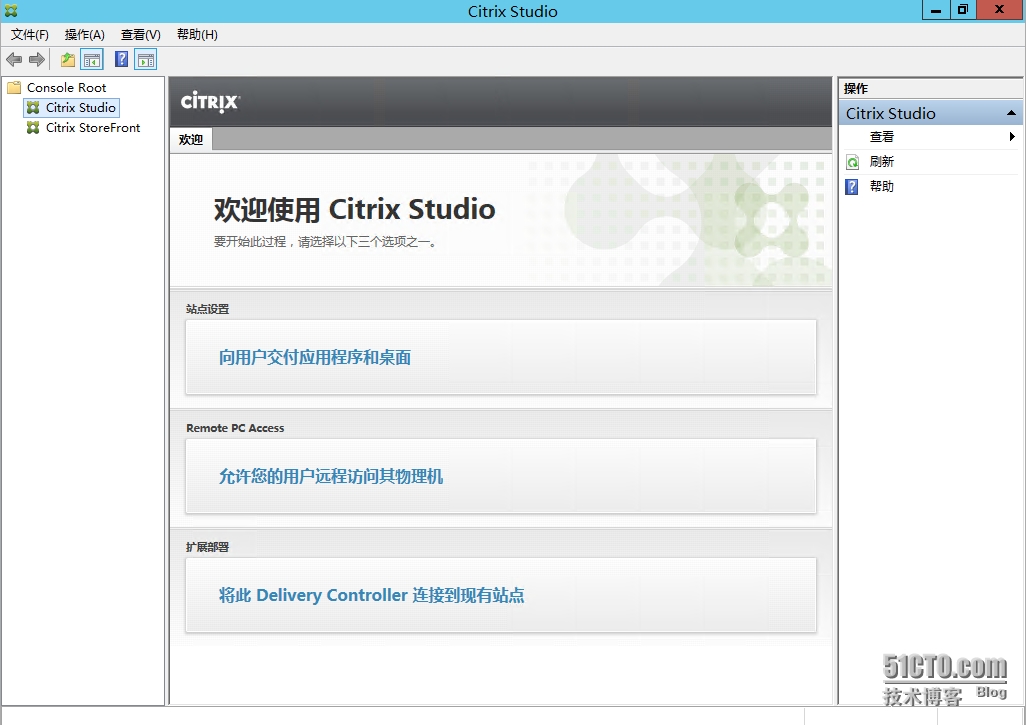
Task: Expand the 查看 submenu arrow
Action: point(1012,137)
